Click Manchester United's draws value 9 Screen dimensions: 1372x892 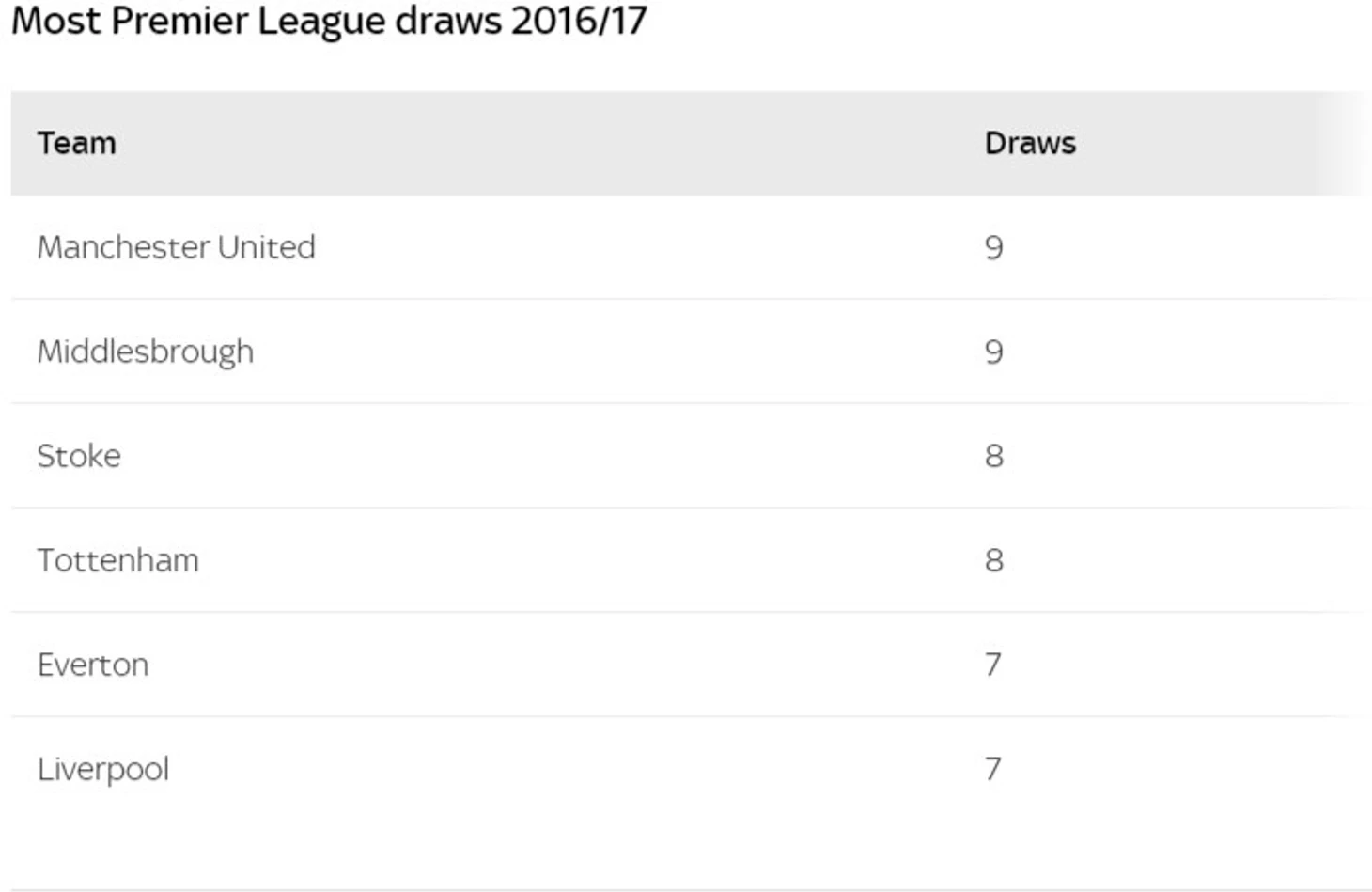pos(994,248)
